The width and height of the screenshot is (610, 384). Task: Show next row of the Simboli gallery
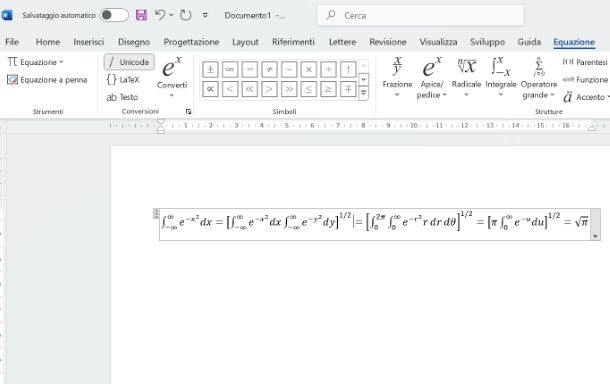coord(363,79)
